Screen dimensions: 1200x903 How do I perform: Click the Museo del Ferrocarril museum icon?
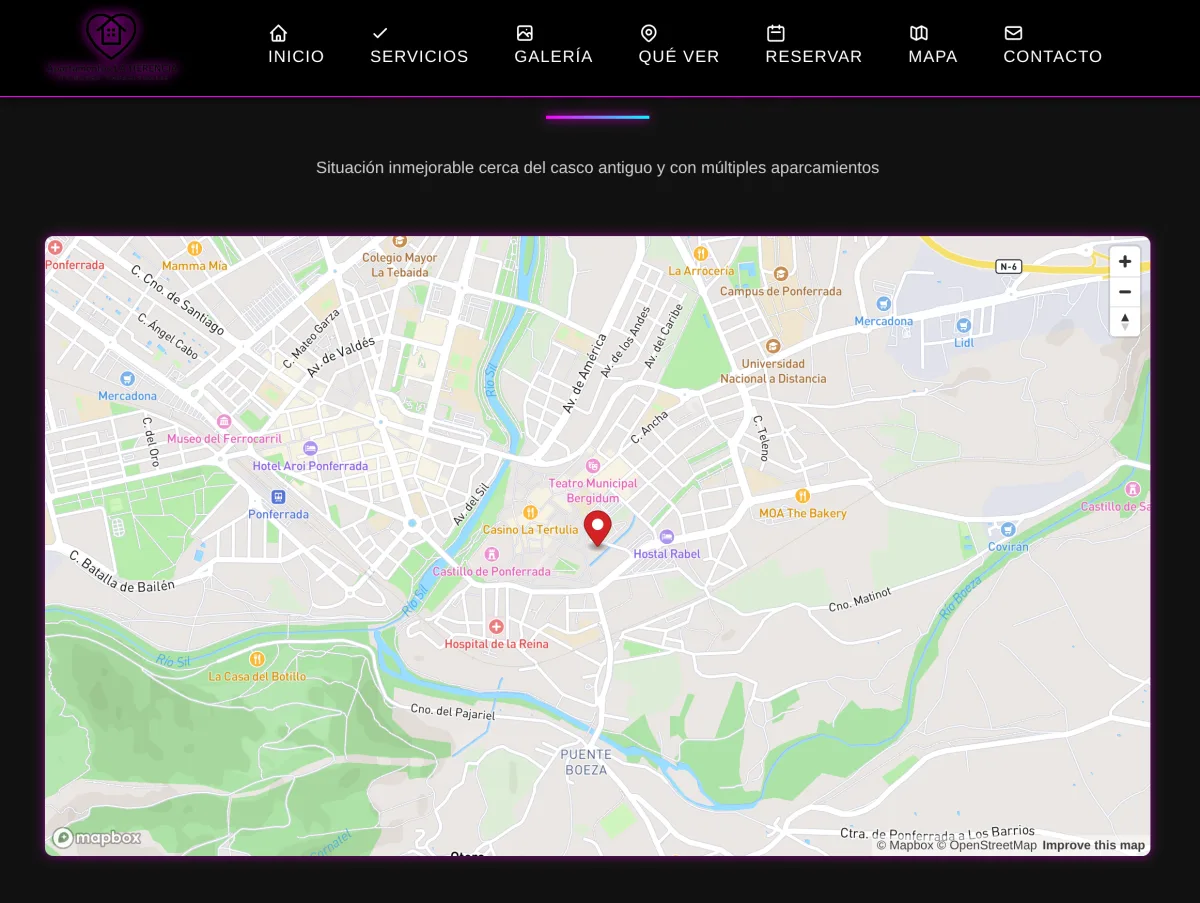[224, 419]
